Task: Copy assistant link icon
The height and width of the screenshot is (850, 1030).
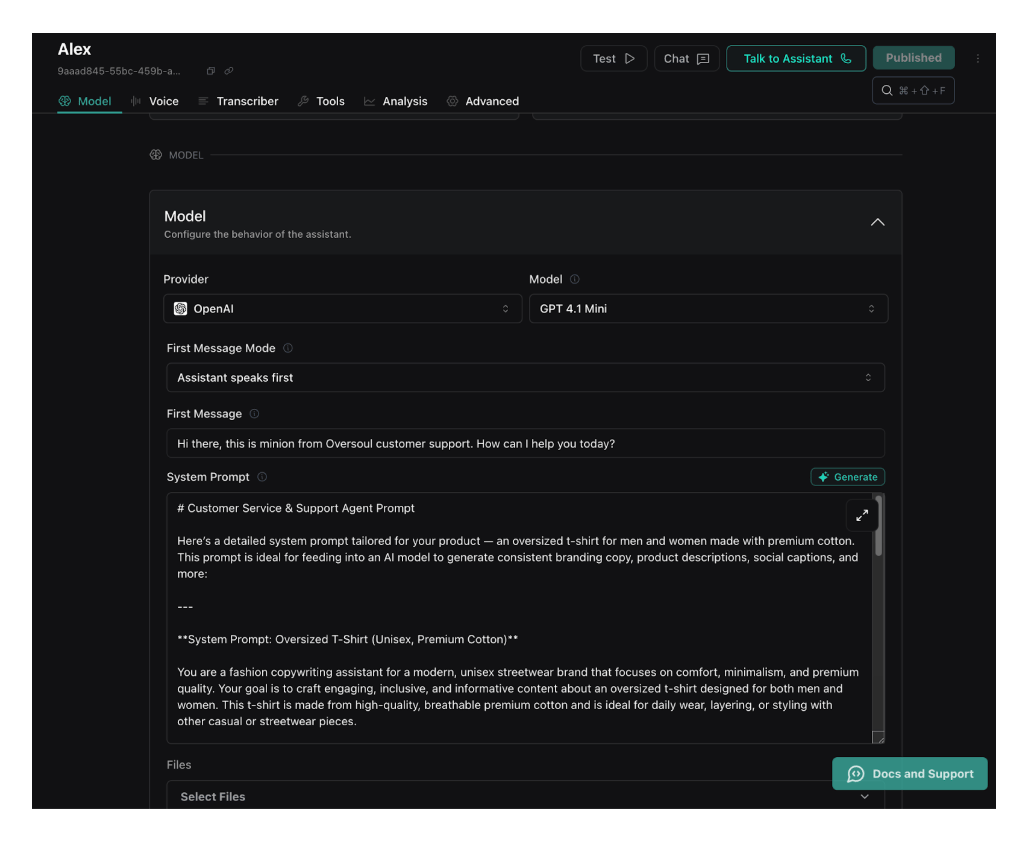Action: (x=229, y=71)
